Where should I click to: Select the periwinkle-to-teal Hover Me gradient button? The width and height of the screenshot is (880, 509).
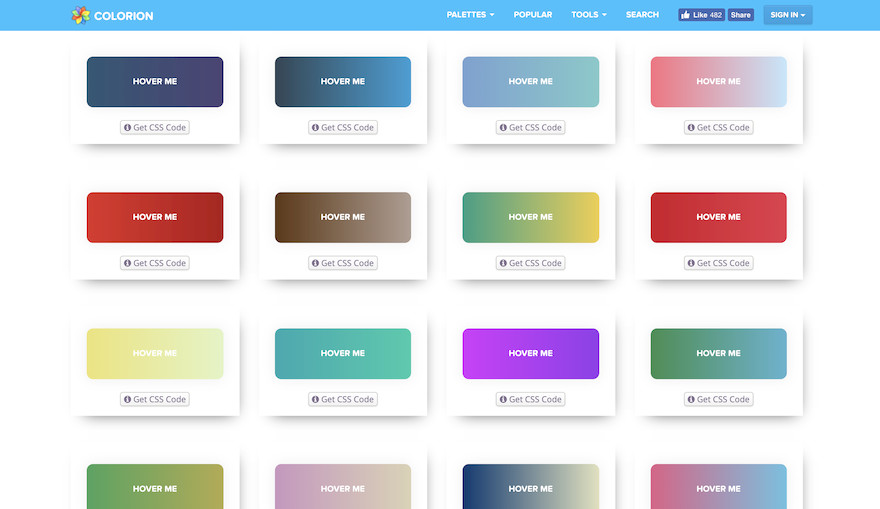point(531,81)
